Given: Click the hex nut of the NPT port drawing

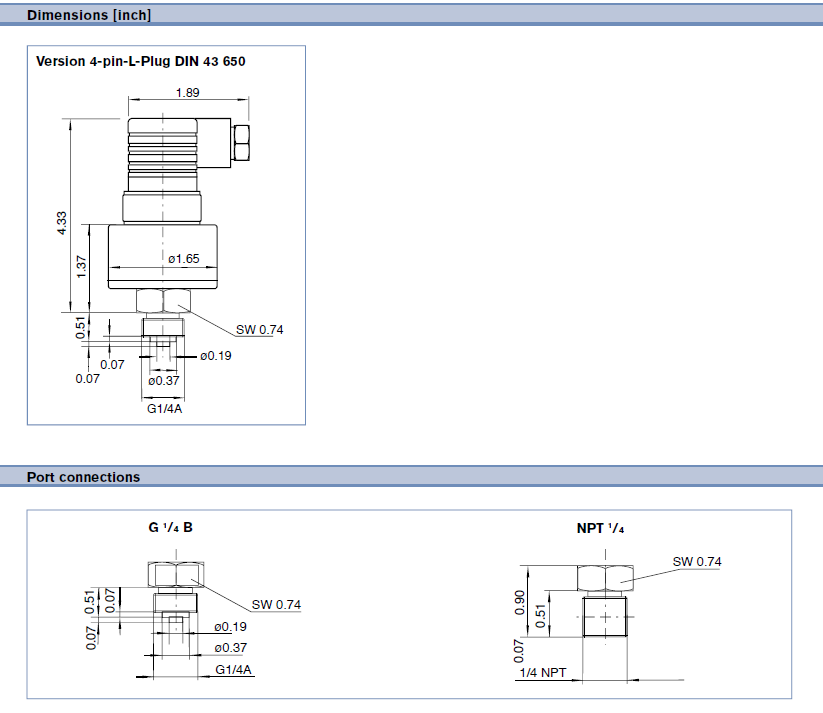Looking at the screenshot, I should (606, 579).
